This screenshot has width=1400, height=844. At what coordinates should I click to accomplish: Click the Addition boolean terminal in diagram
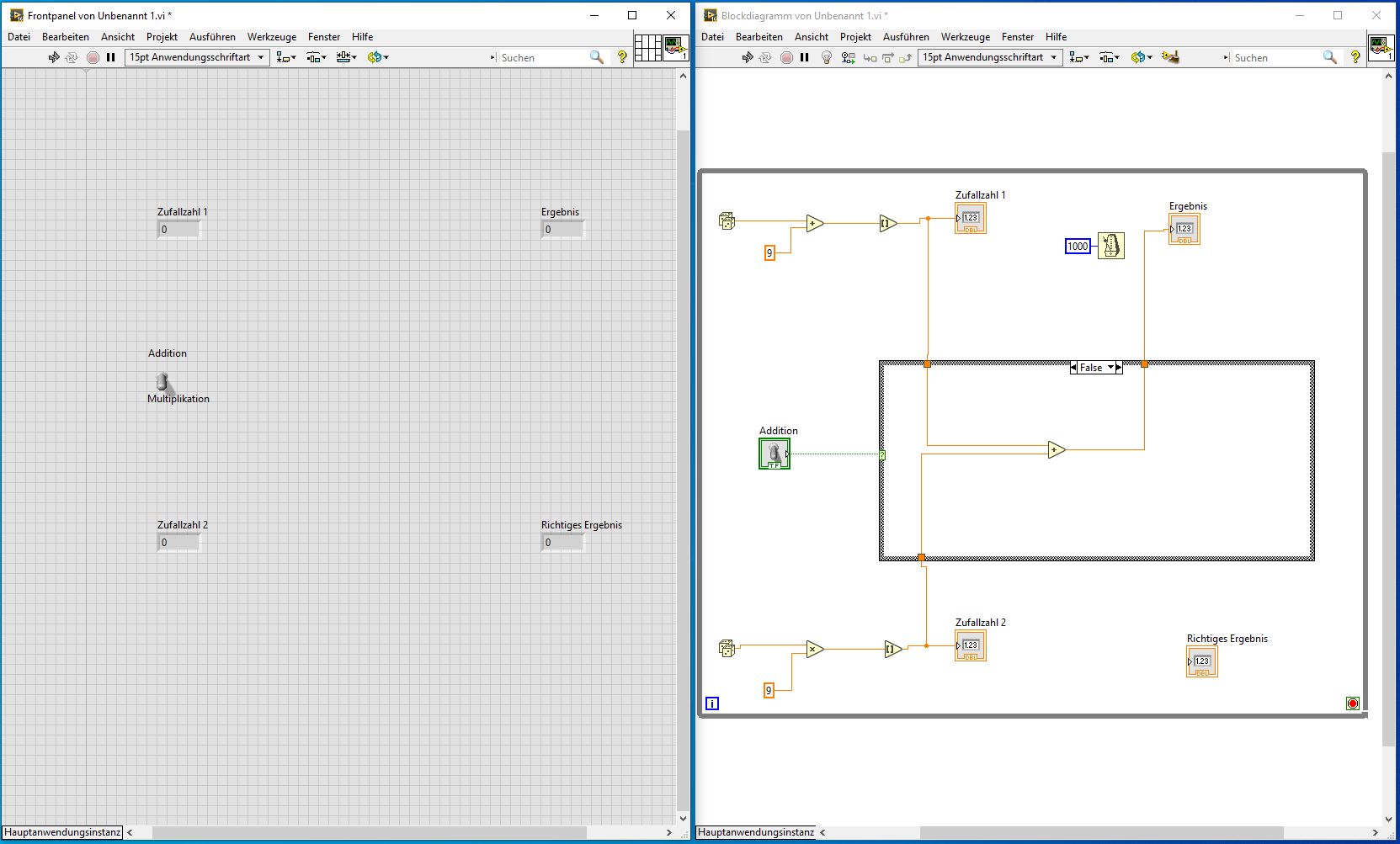tap(774, 454)
